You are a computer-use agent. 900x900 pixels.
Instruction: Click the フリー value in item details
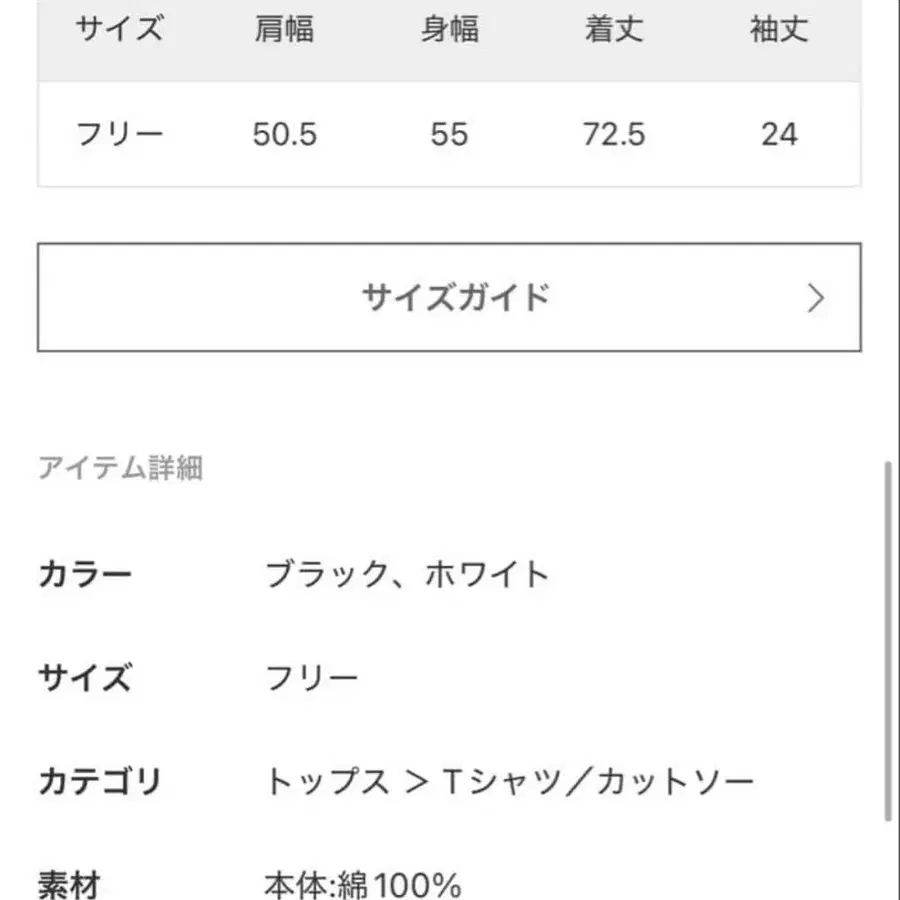[311, 679]
